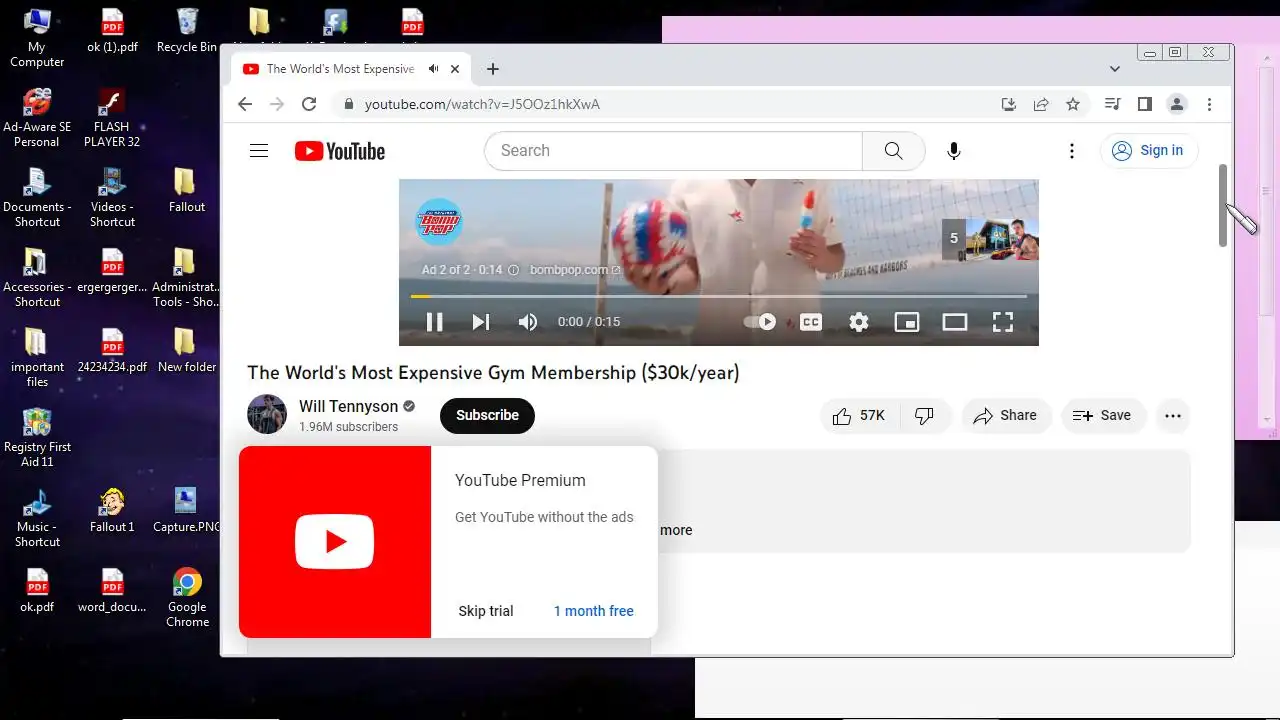Select FLASH PLAYER 32 desktop icon
Viewport: 1280px width, 720px height.
pos(112,118)
